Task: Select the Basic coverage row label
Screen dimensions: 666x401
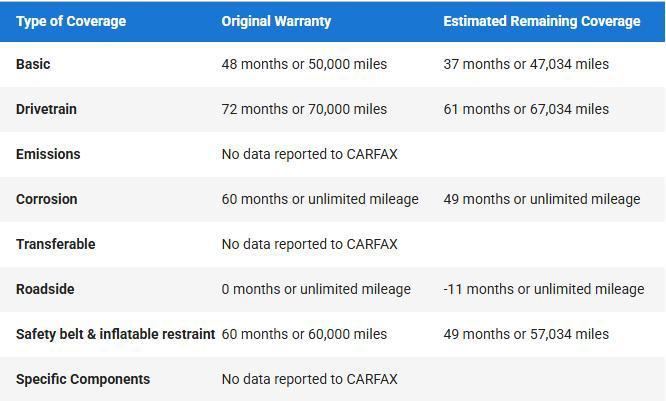Action: 33,64
